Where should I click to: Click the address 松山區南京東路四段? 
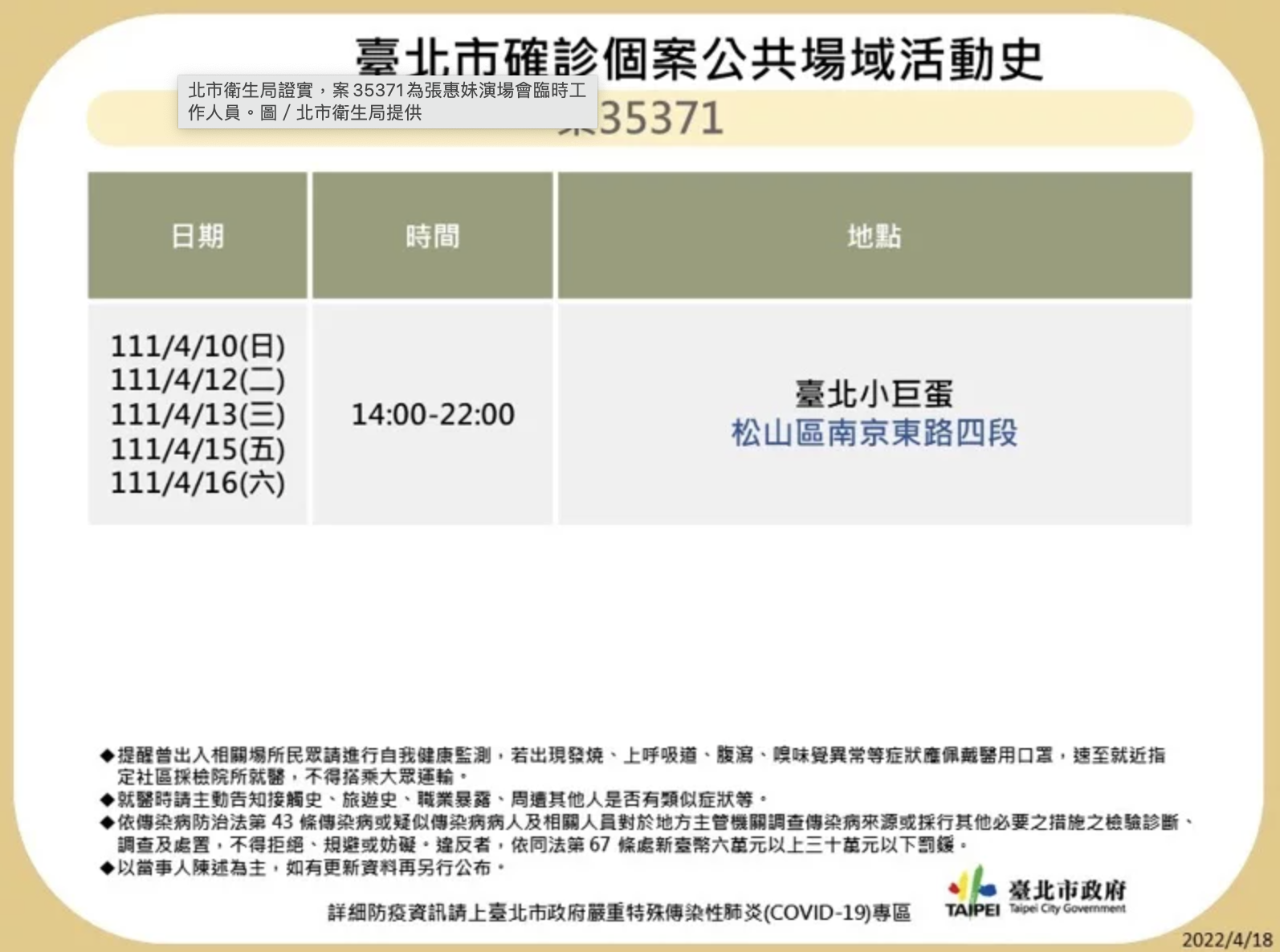coord(874,433)
